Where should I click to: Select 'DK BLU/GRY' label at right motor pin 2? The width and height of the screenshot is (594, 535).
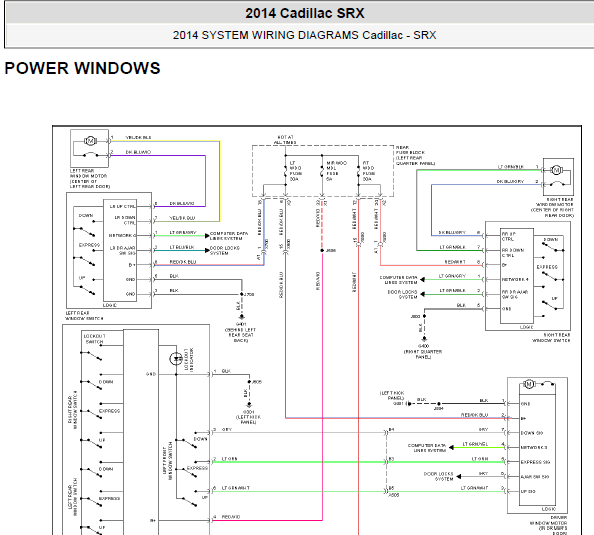(x=510, y=181)
